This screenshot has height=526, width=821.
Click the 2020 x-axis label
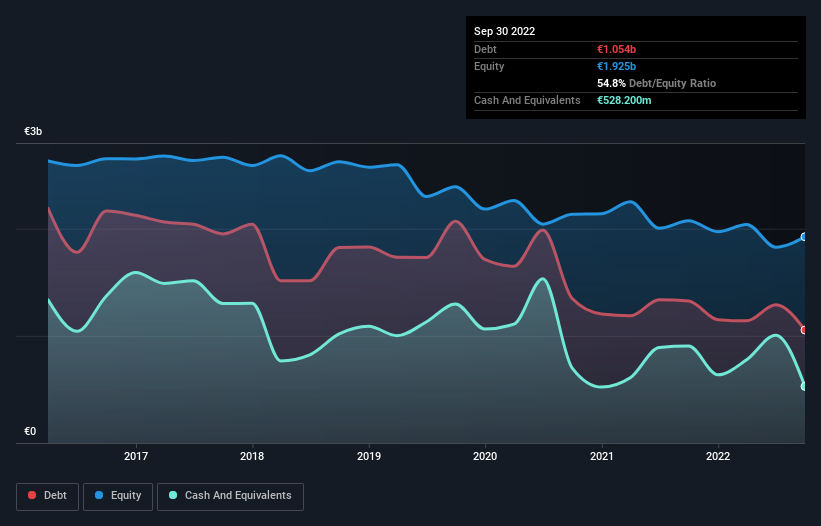485,456
